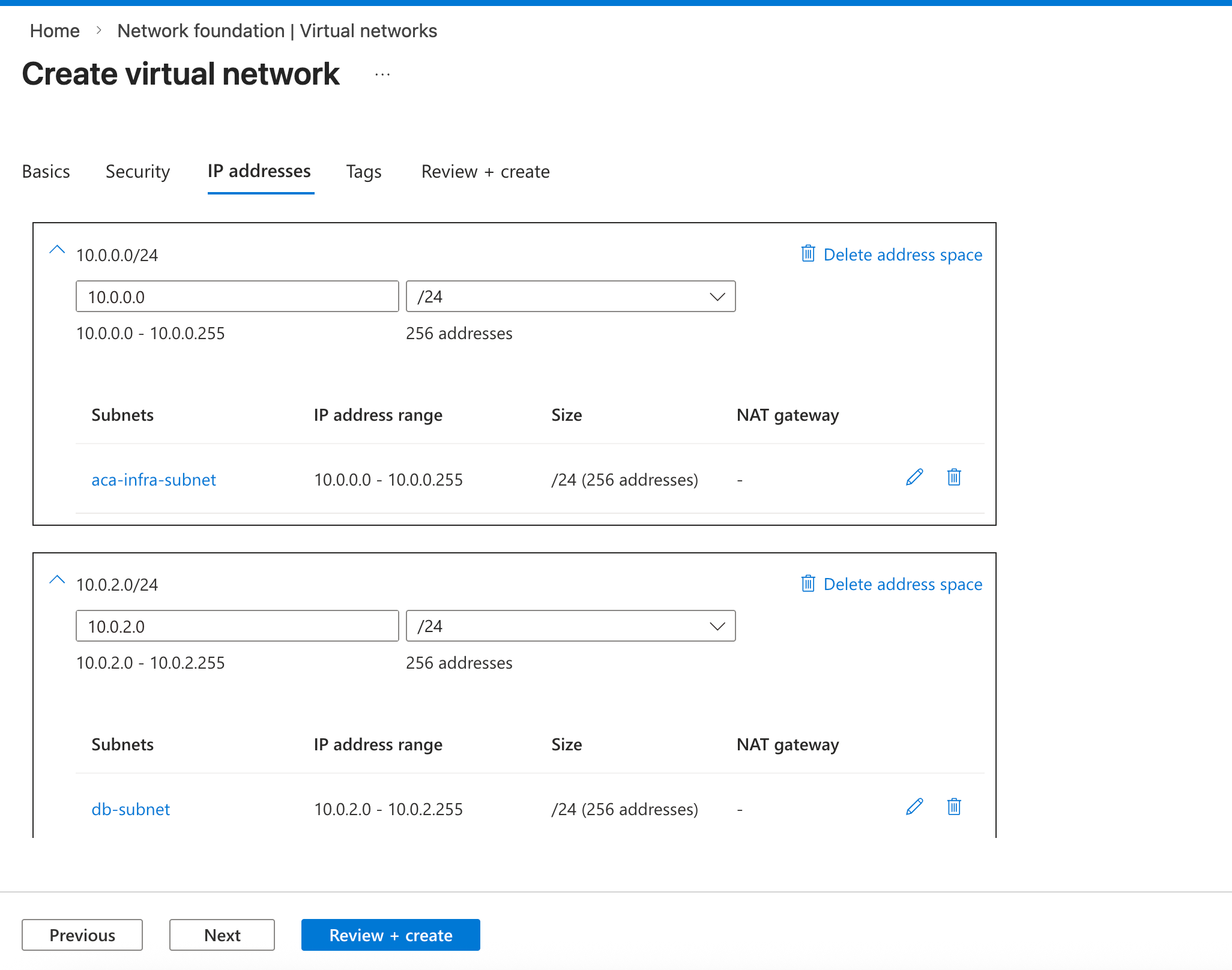This screenshot has width=1232, height=970.
Task: Collapse the 10.0.0.0/24 address space section
Action: [x=57, y=250]
